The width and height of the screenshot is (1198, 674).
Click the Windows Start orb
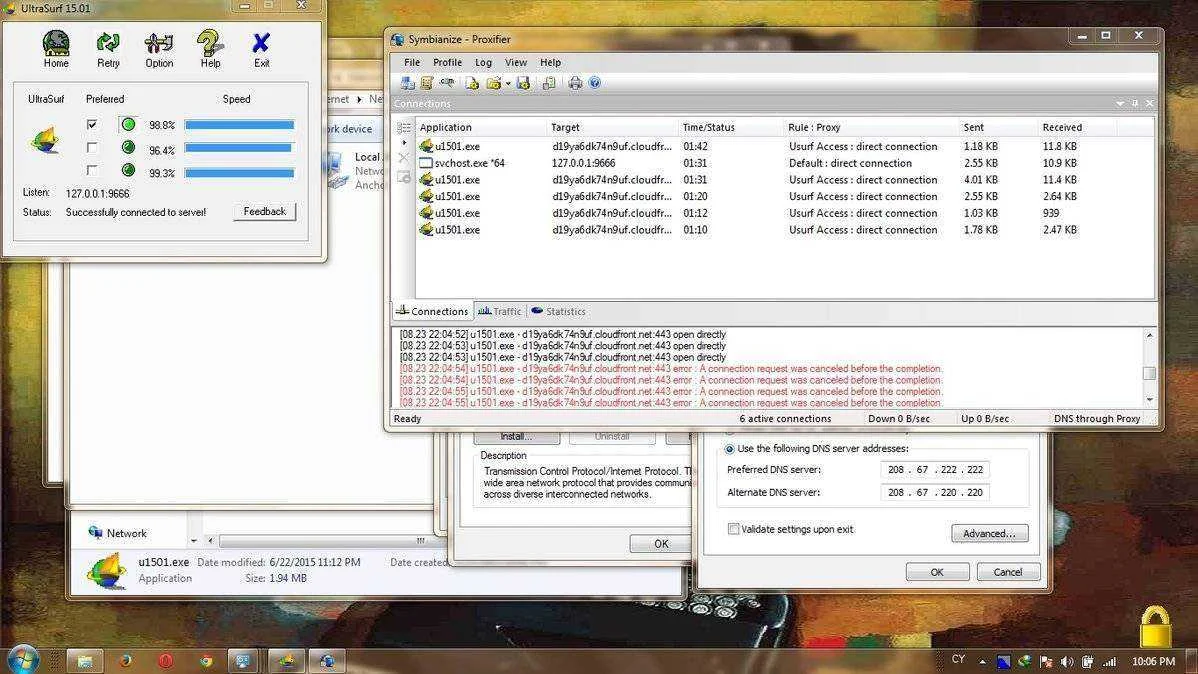21,659
